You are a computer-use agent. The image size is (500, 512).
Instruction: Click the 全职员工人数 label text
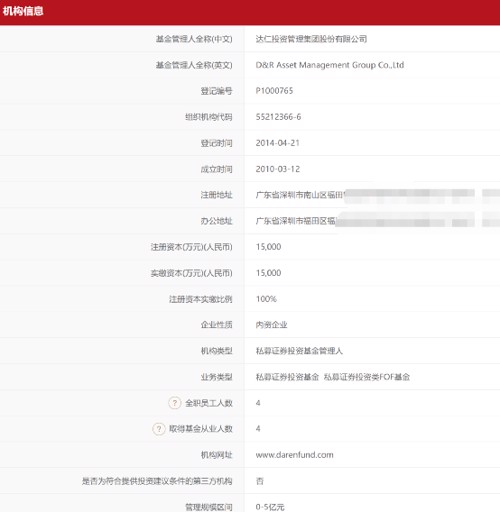click(209, 403)
